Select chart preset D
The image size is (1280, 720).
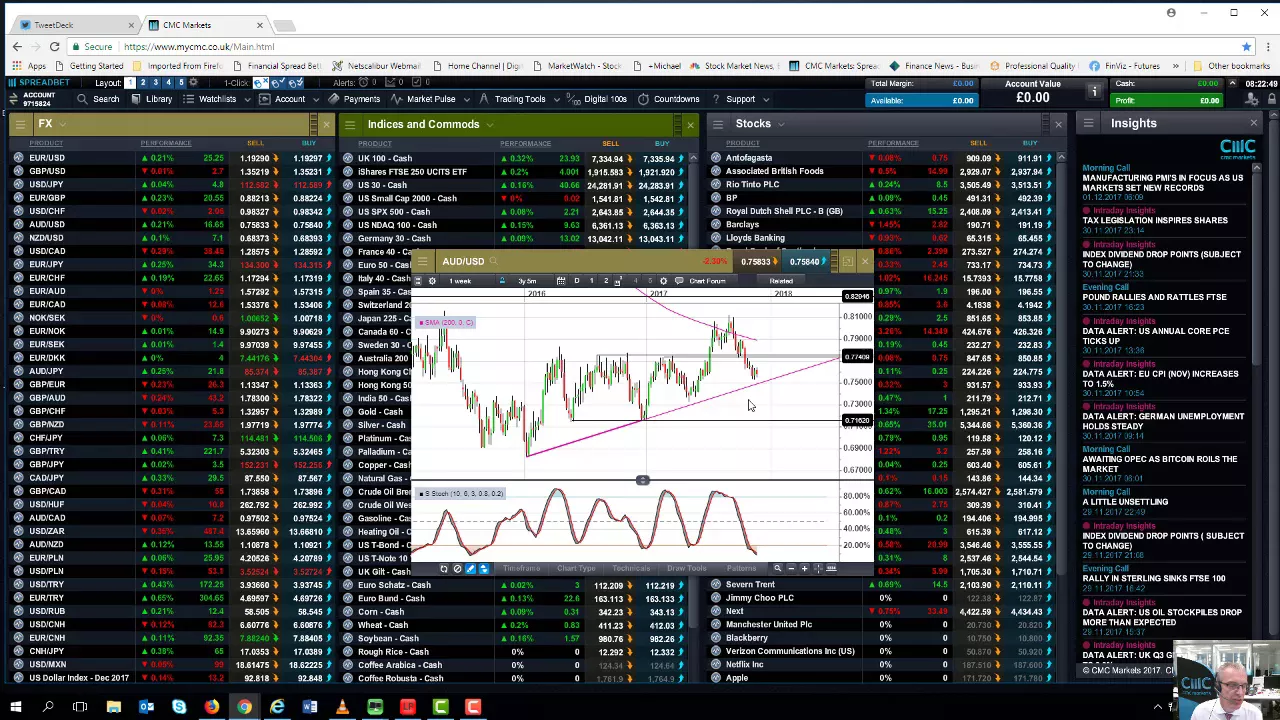[576, 281]
